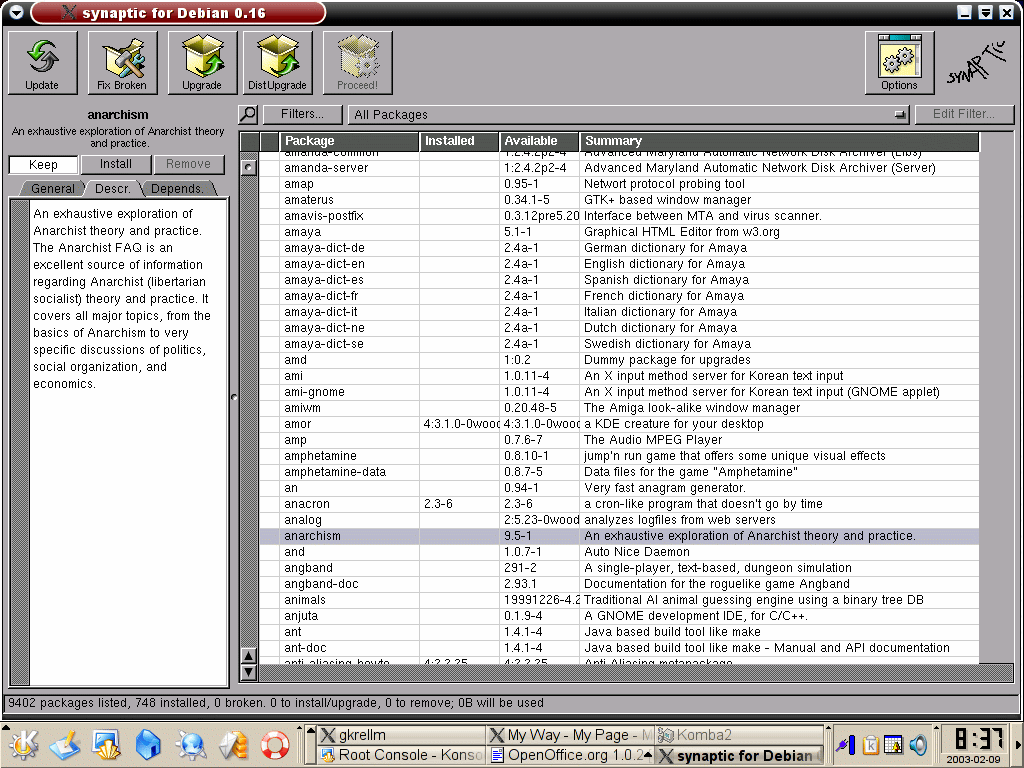
Task: Open the home folder panel icon
Action: point(148,744)
